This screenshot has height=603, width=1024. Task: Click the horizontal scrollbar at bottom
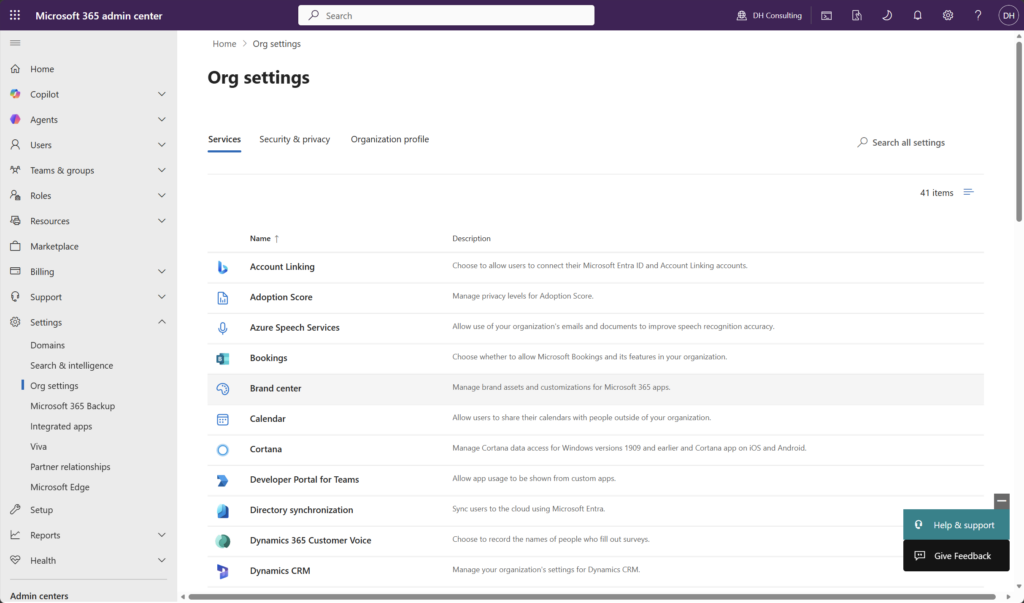tap(591, 596)
